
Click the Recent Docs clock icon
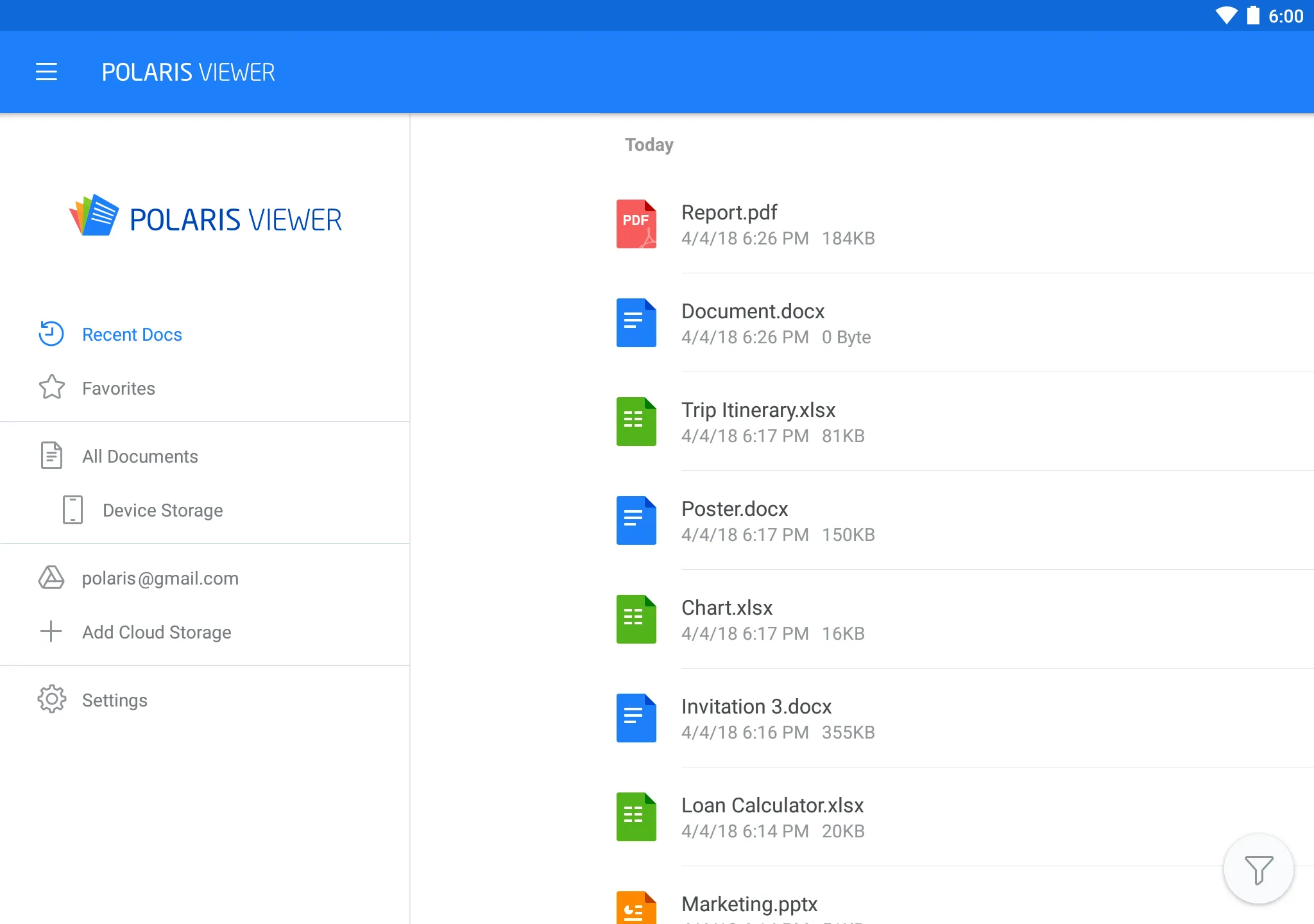click(x=51, y=334)
